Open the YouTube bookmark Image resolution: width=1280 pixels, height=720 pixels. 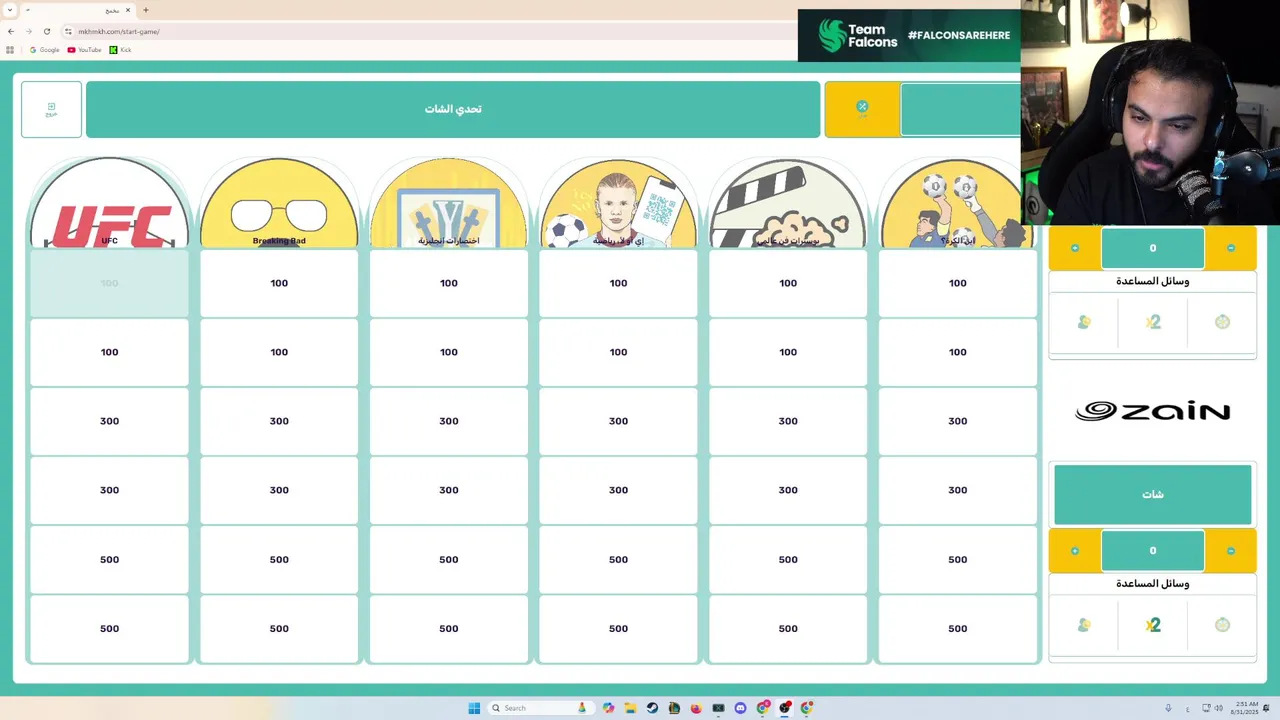click(85, 50)
